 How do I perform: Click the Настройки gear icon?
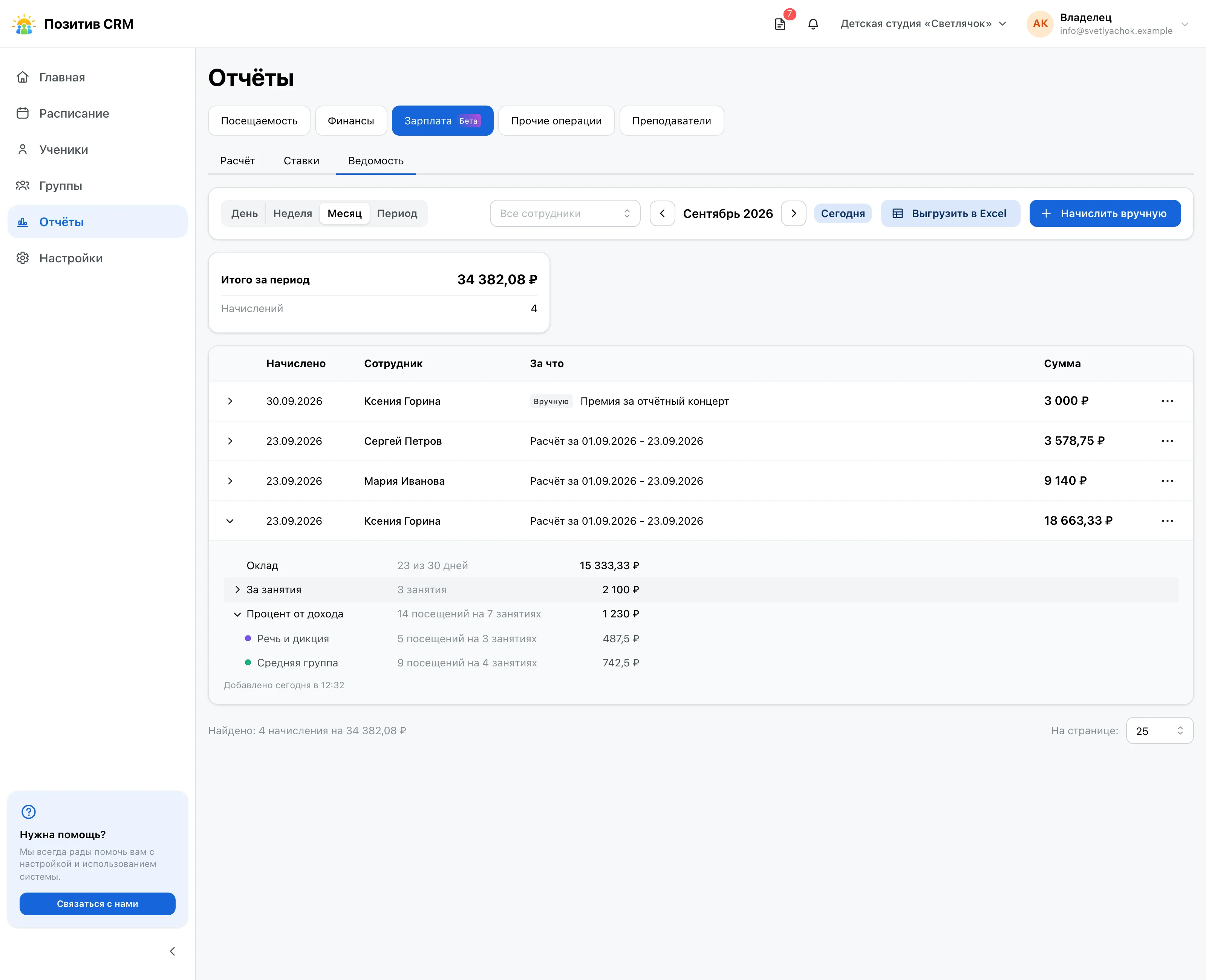point(23,258)
